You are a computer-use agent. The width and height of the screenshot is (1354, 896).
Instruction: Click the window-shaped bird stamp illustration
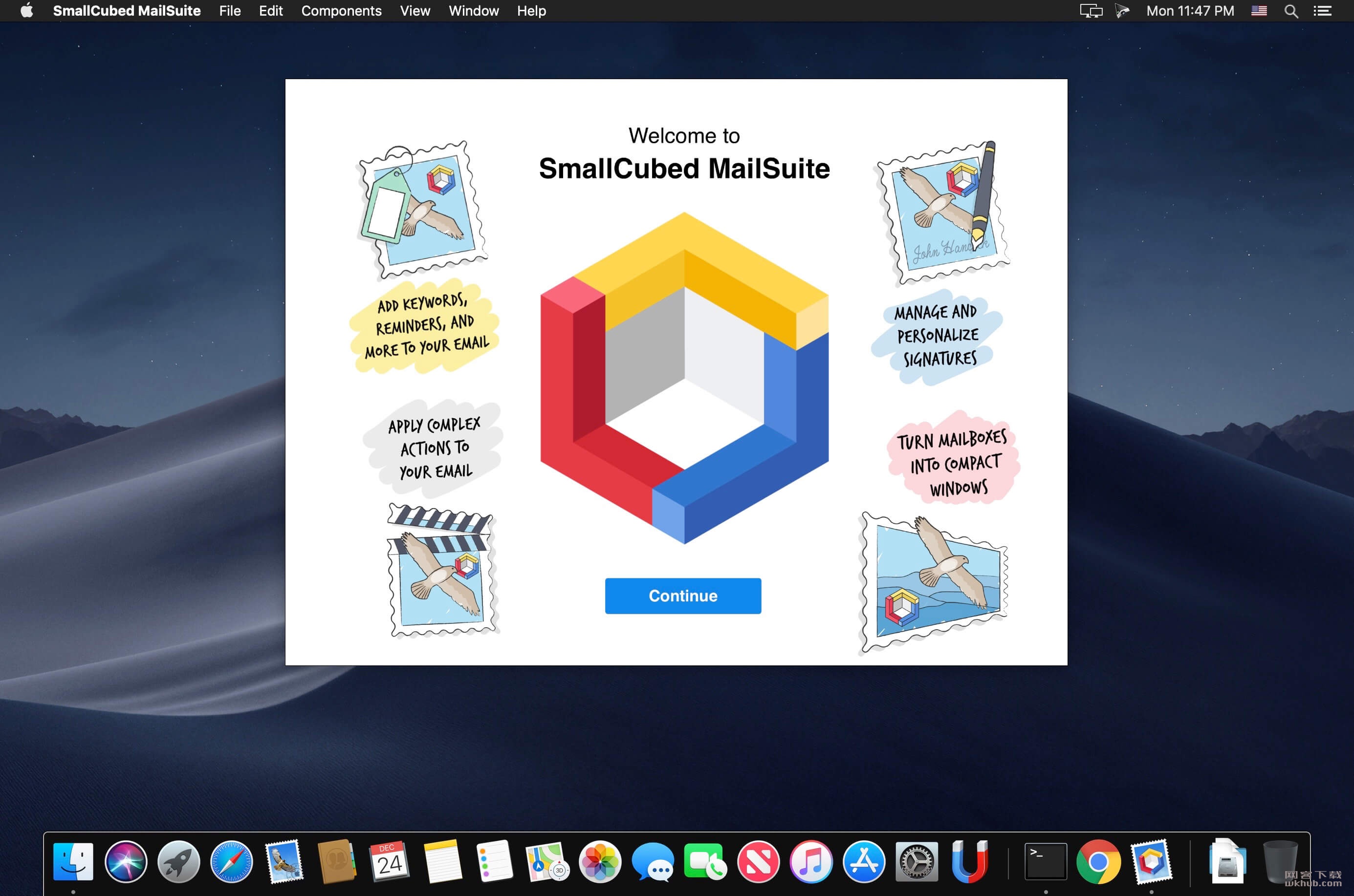pyautogui.click(x=934, y=583)
